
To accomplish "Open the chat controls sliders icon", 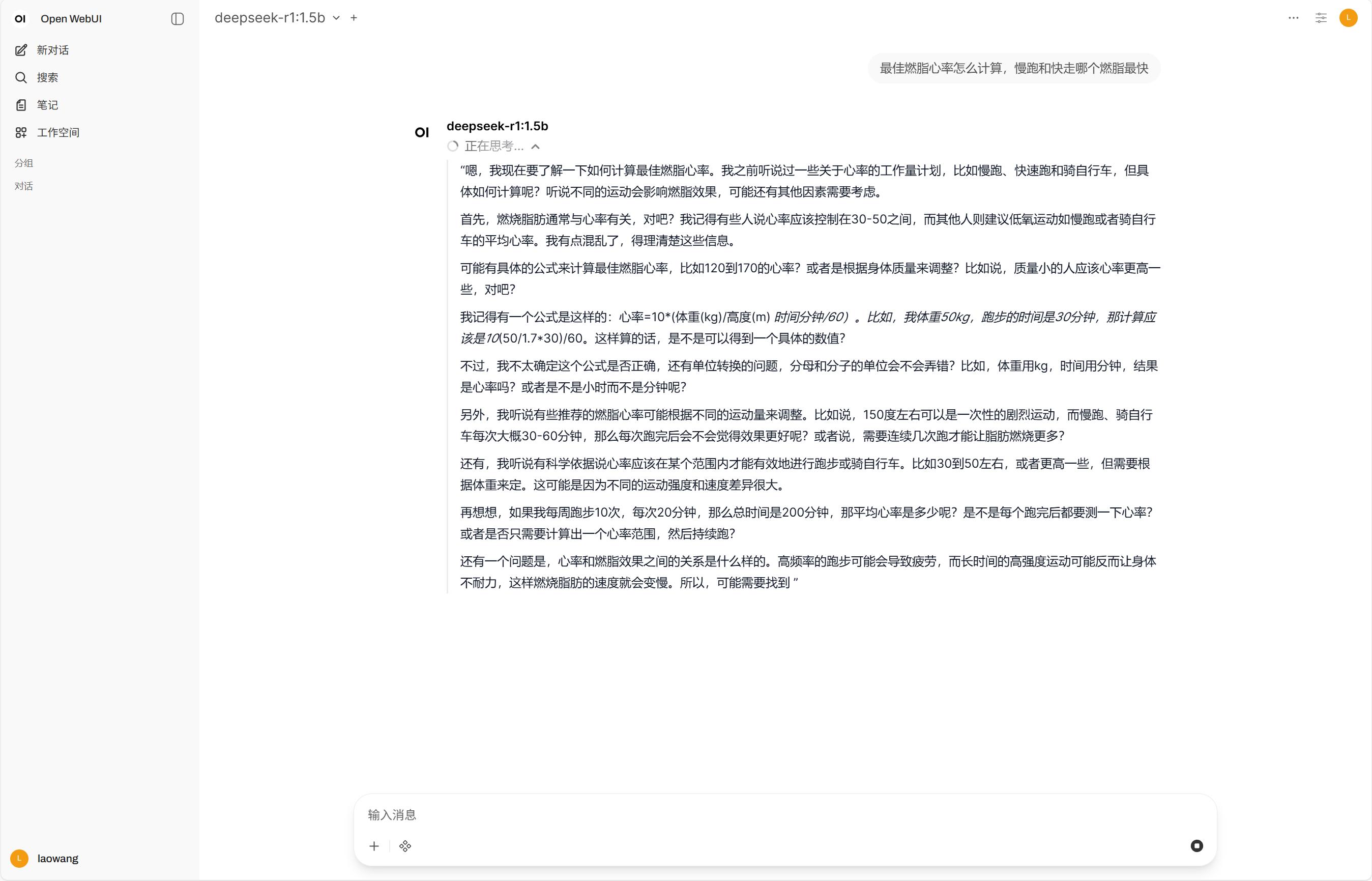I will pos(1321,18).
